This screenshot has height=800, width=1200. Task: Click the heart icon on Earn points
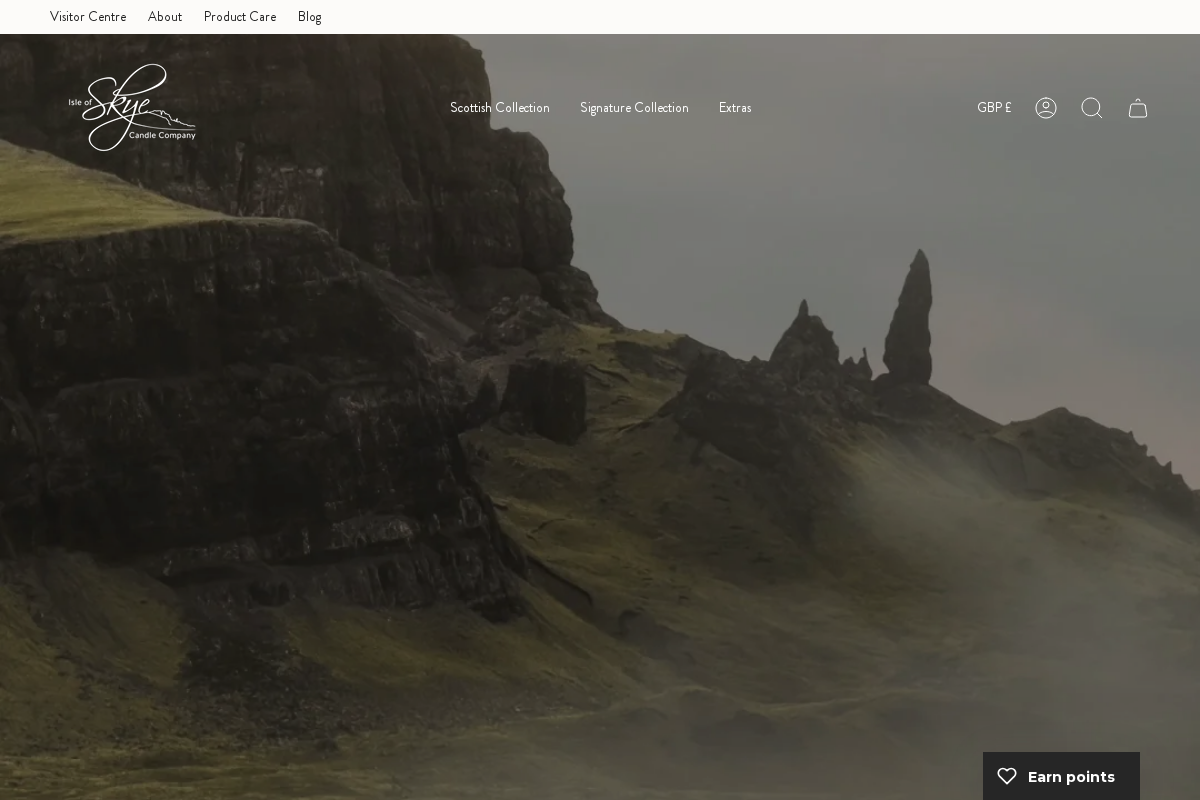click(x=1007, y=776)
